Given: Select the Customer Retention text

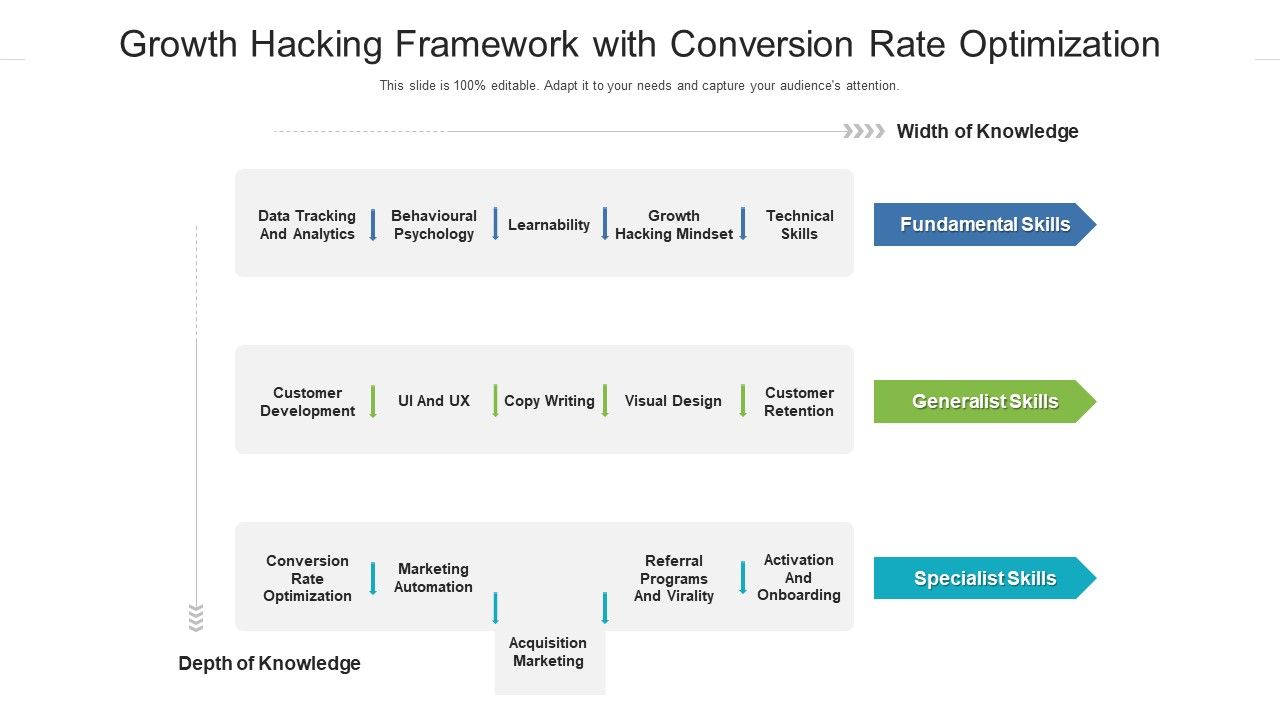Looking at the screenshot, I should click(x=799, y=402).
